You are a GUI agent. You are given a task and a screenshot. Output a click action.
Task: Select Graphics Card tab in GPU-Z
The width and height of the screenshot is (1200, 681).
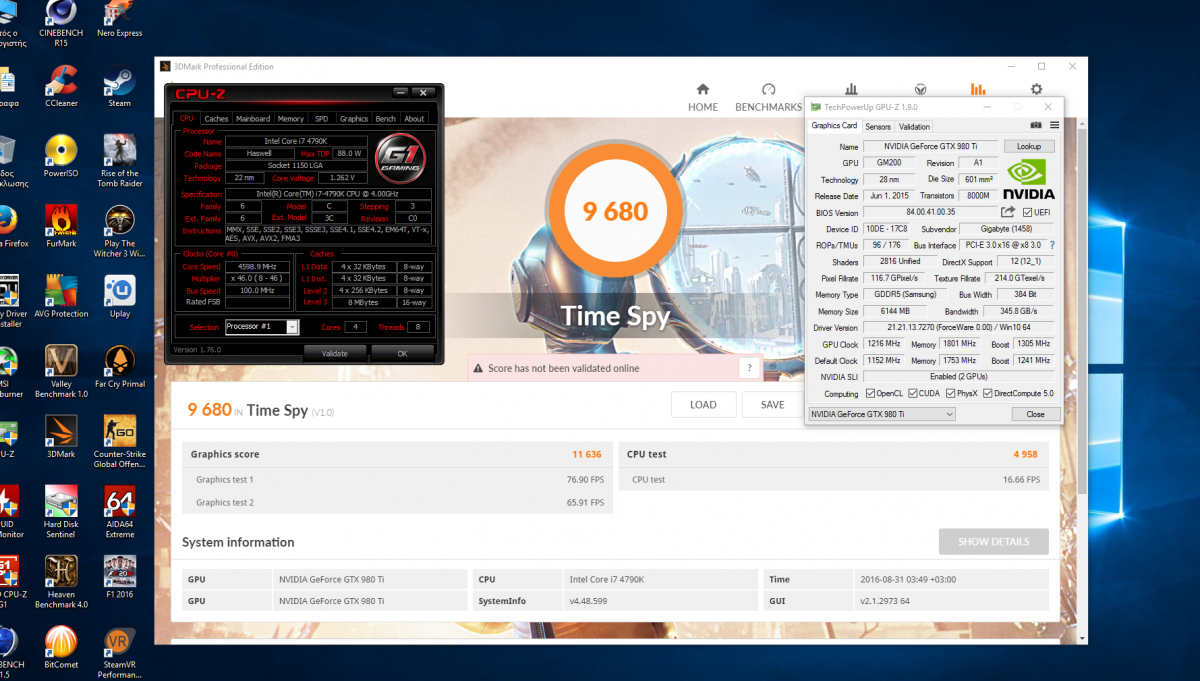point(834,126)
